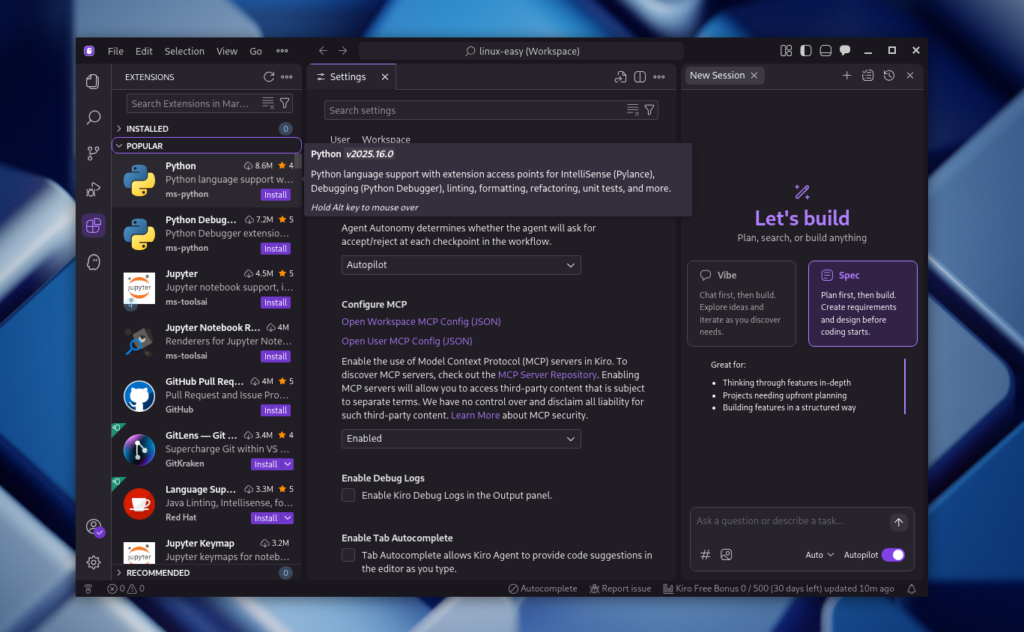Click the notification bell in the status bar
The width and height of the screenshot is (1024, 632).
(x=911, y=588)
